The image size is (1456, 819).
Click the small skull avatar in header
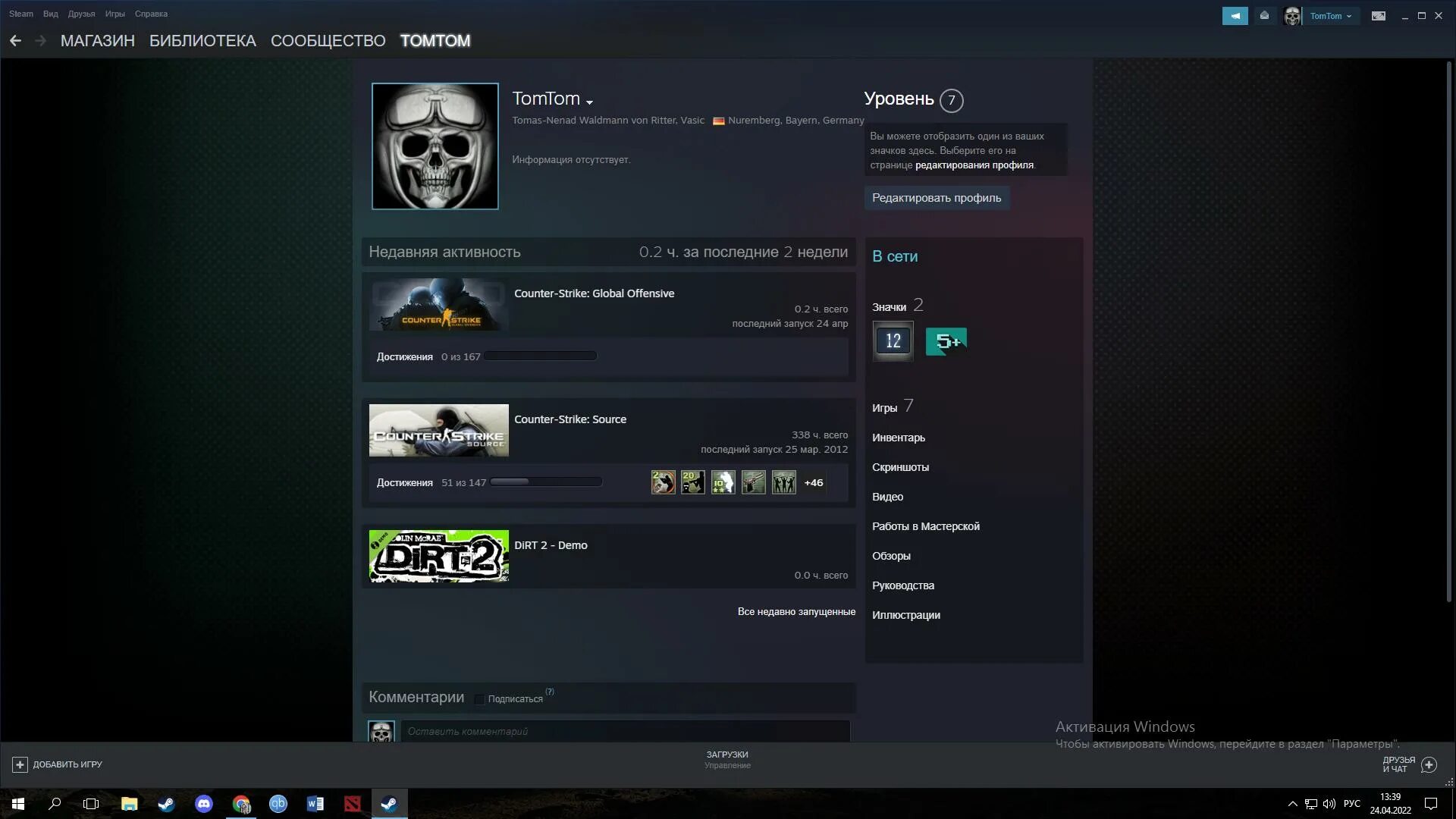click(x=1292, y=16)
